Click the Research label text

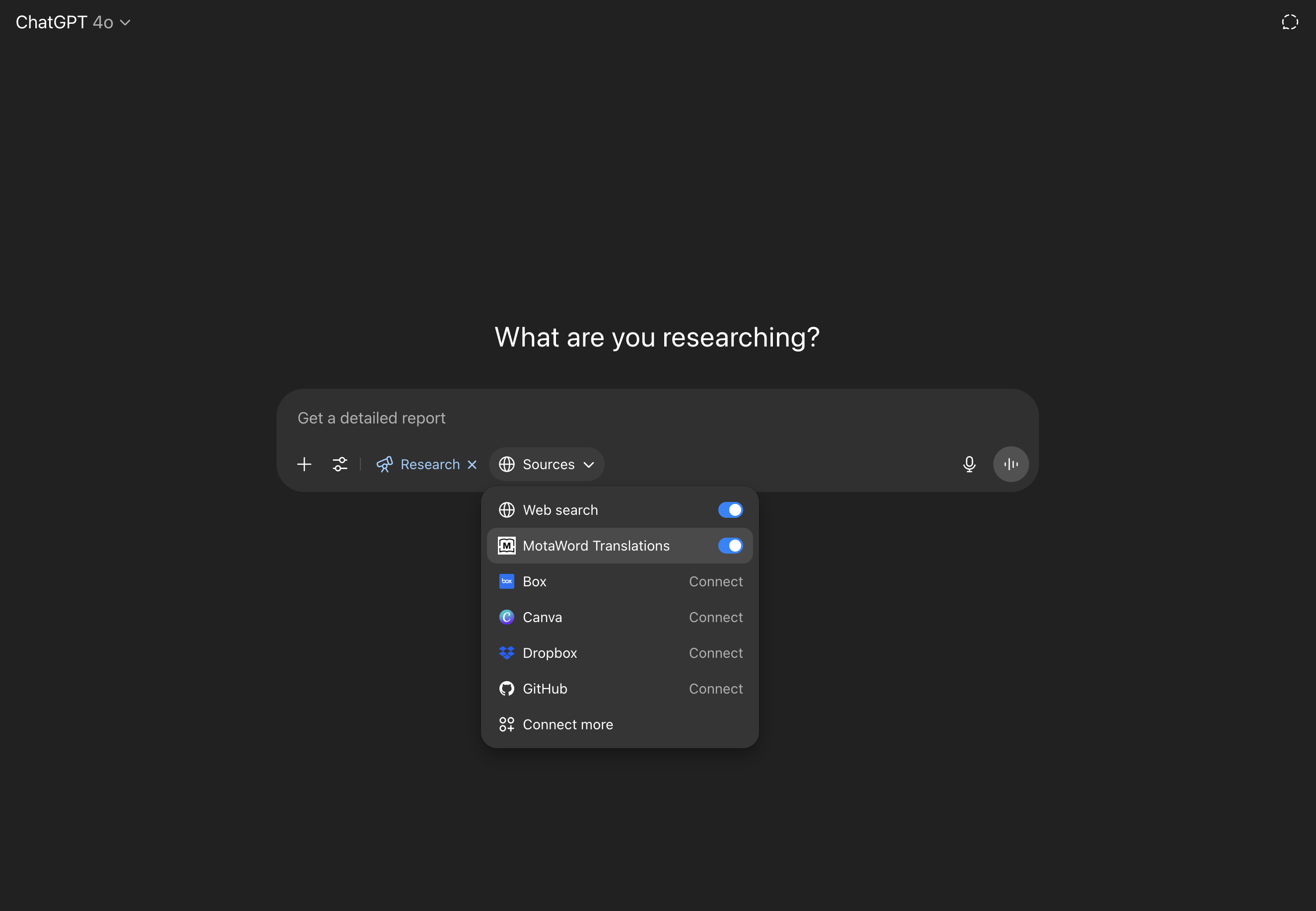430,465
